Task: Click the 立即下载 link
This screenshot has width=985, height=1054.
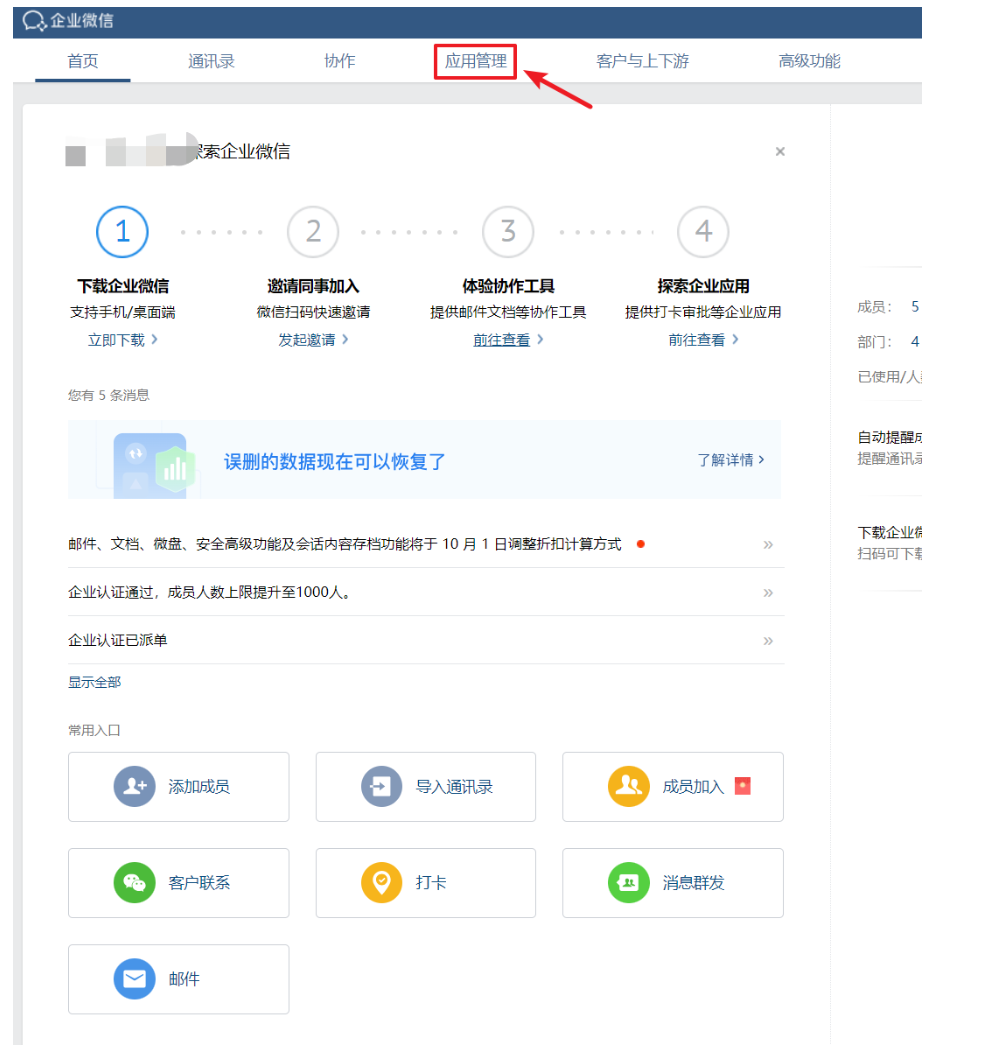Action: pos(122,340)
